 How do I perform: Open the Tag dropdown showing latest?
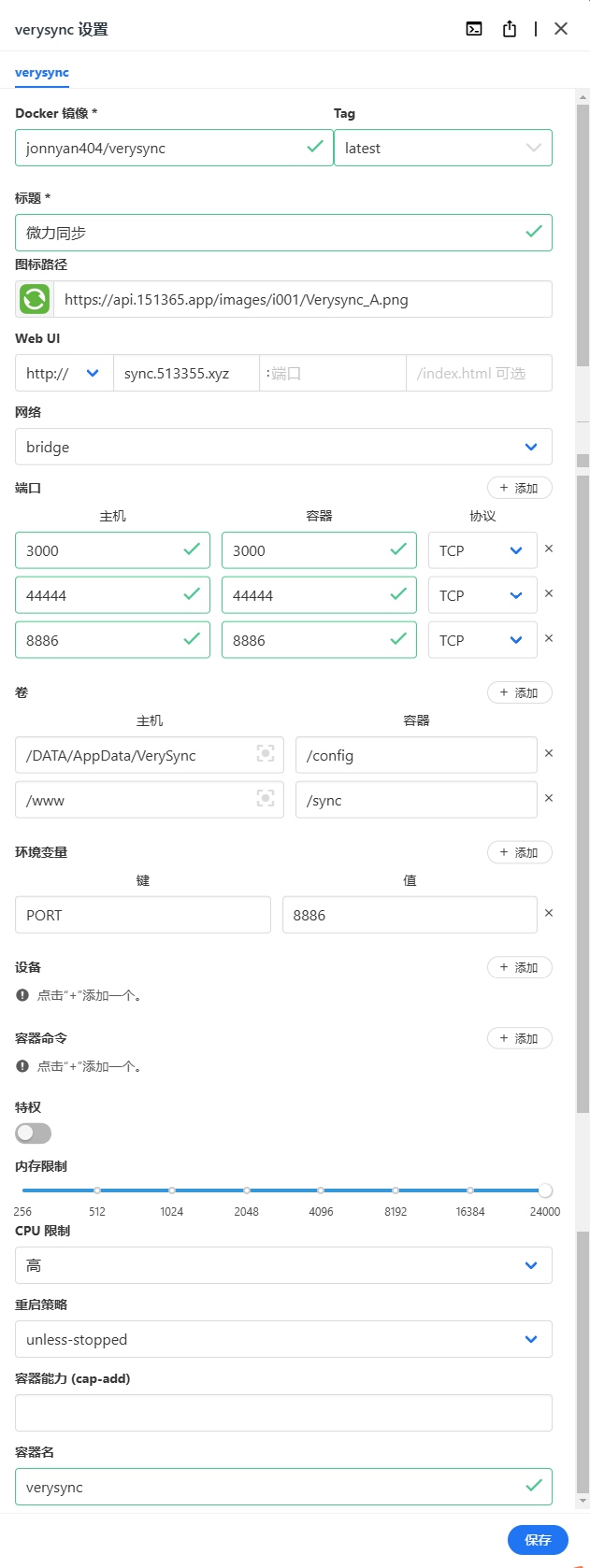[x=442, y=148]
